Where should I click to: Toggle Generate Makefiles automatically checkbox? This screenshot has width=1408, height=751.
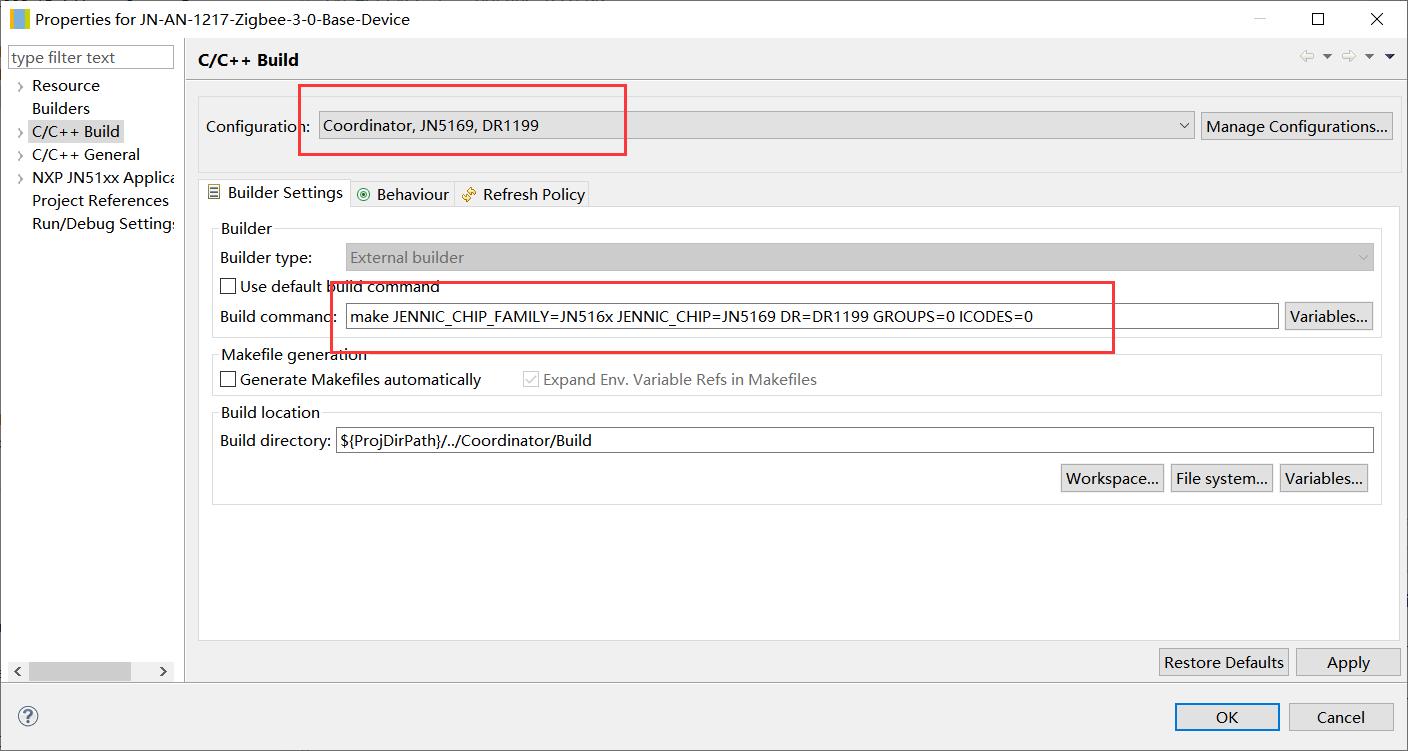[x=228, y=379]
